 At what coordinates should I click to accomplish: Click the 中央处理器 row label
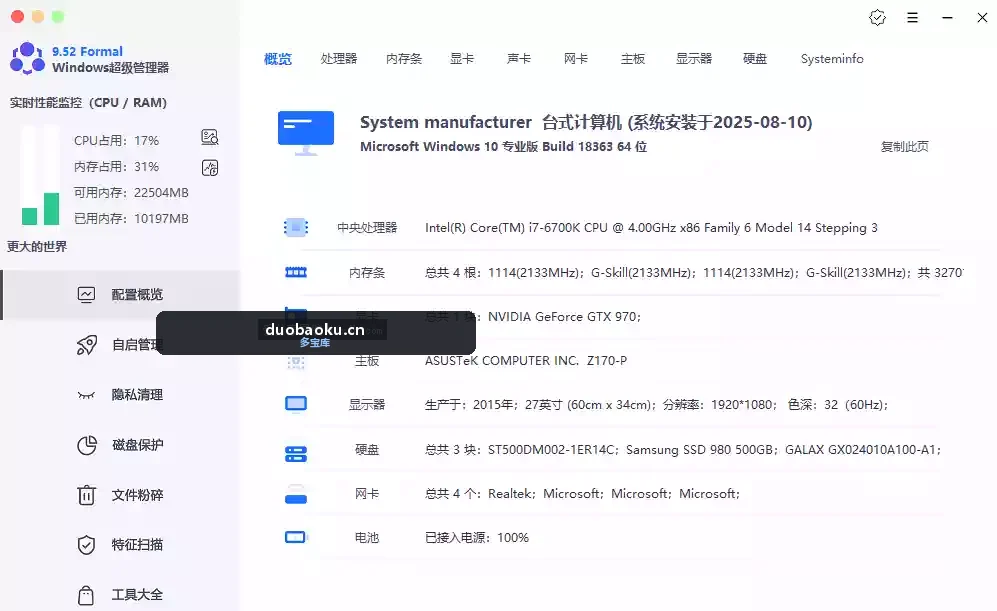tap(367, 228)
